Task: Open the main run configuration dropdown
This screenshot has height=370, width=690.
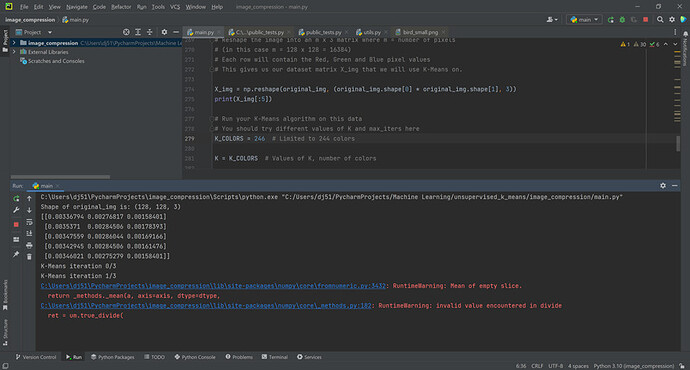Action: pyautogui.click(x=584, y=20)
